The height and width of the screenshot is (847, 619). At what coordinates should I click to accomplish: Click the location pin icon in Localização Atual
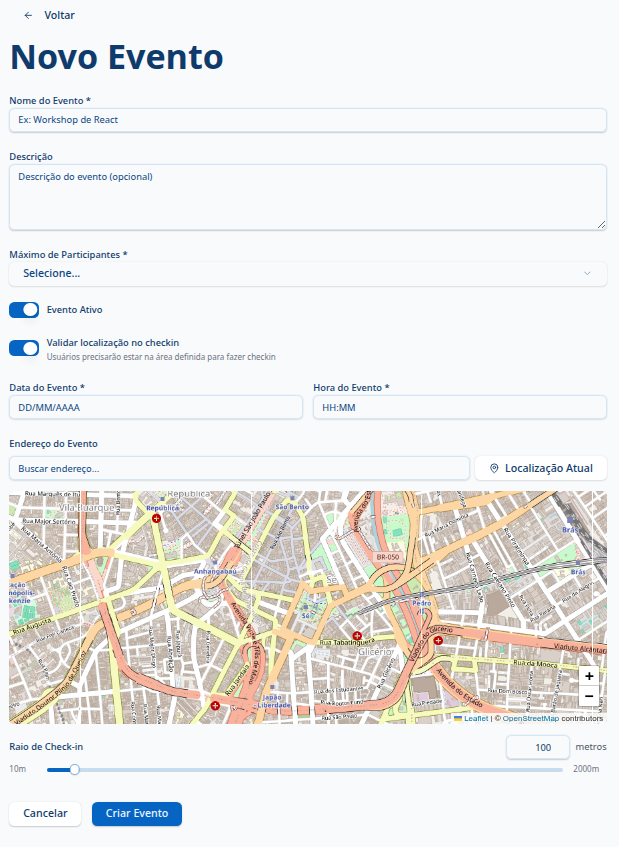click(x=494, y=468)
